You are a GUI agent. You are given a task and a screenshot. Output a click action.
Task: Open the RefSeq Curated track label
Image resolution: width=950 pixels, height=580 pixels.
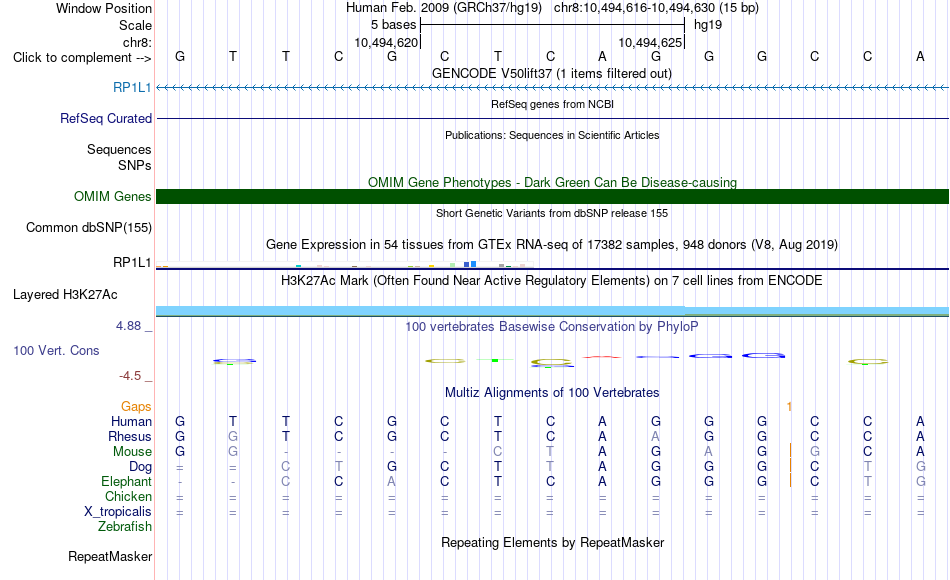coord(106,118)
